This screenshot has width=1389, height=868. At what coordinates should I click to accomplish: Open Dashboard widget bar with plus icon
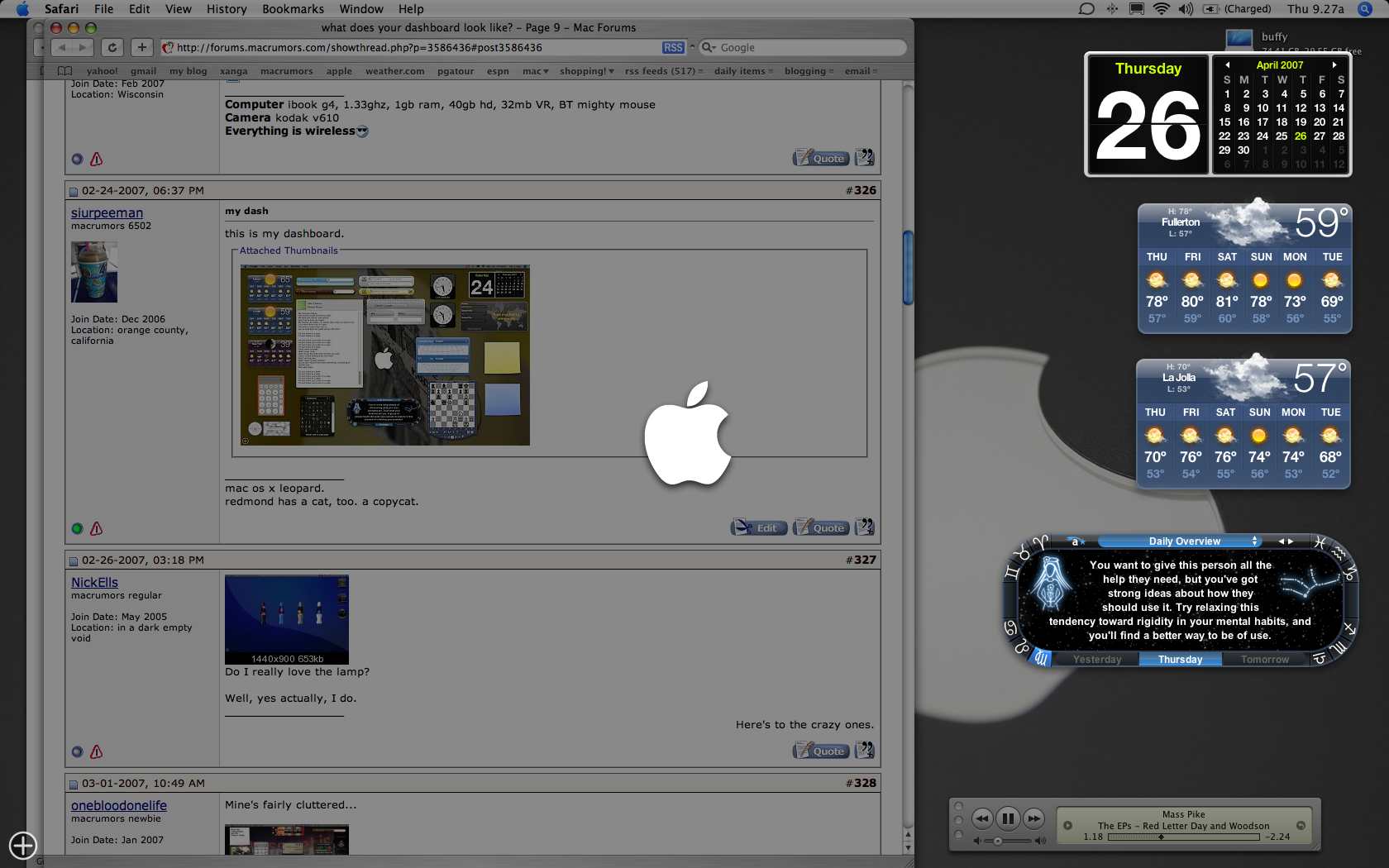23,845
